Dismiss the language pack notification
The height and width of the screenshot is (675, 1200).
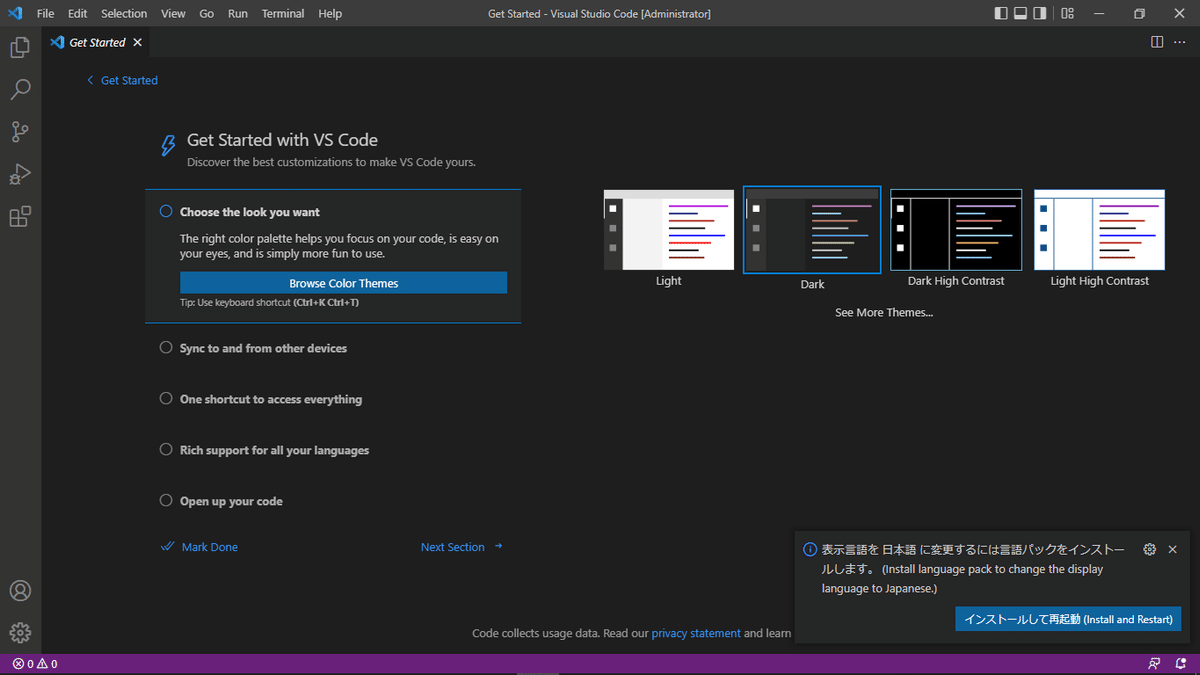click(1173, 549)
